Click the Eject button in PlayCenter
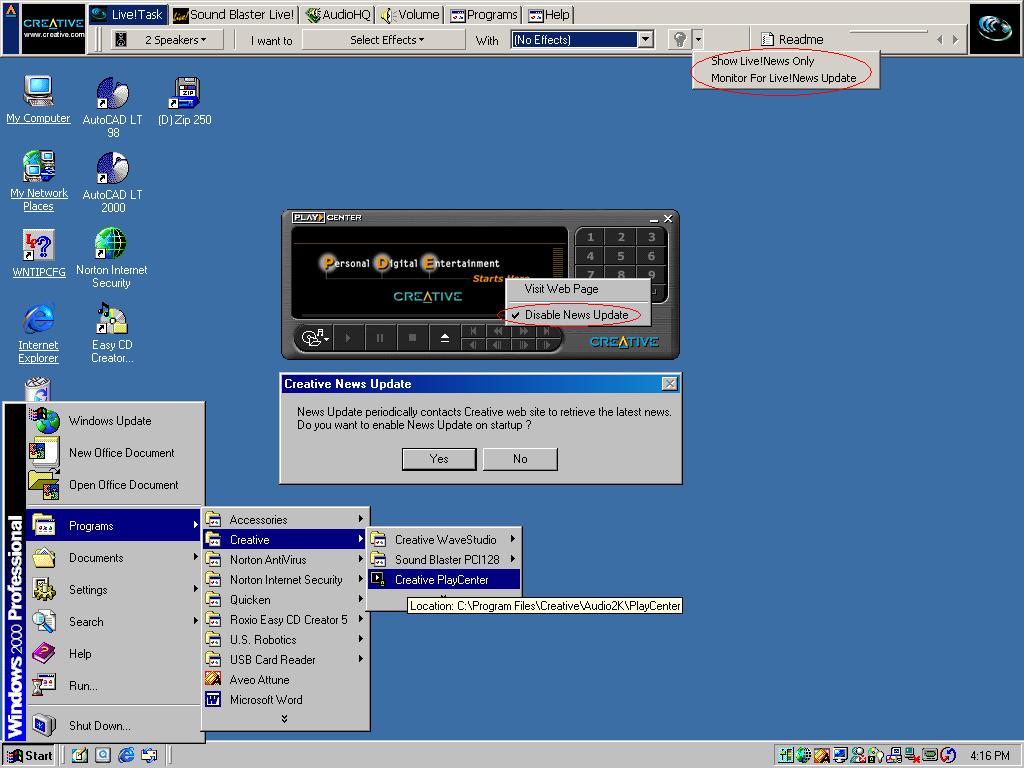 [444, 338]
